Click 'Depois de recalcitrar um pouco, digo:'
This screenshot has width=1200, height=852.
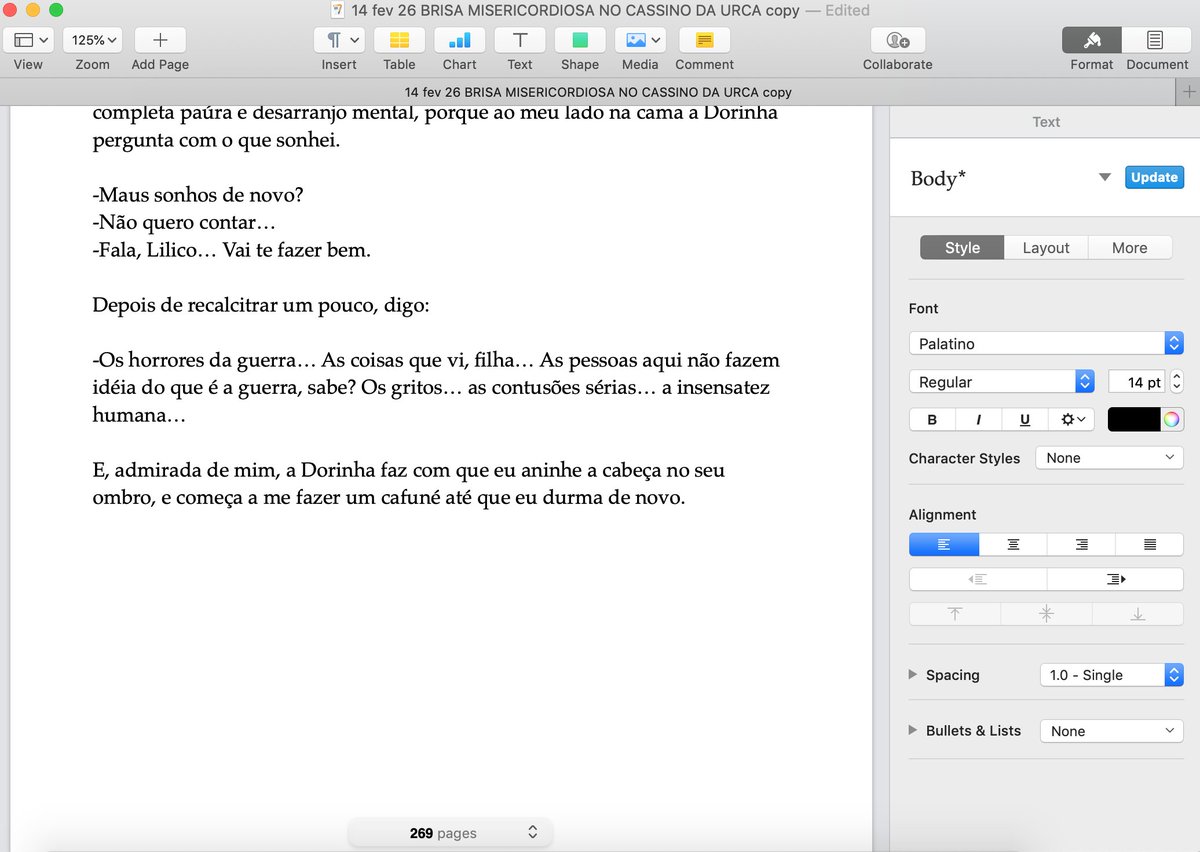260,305
